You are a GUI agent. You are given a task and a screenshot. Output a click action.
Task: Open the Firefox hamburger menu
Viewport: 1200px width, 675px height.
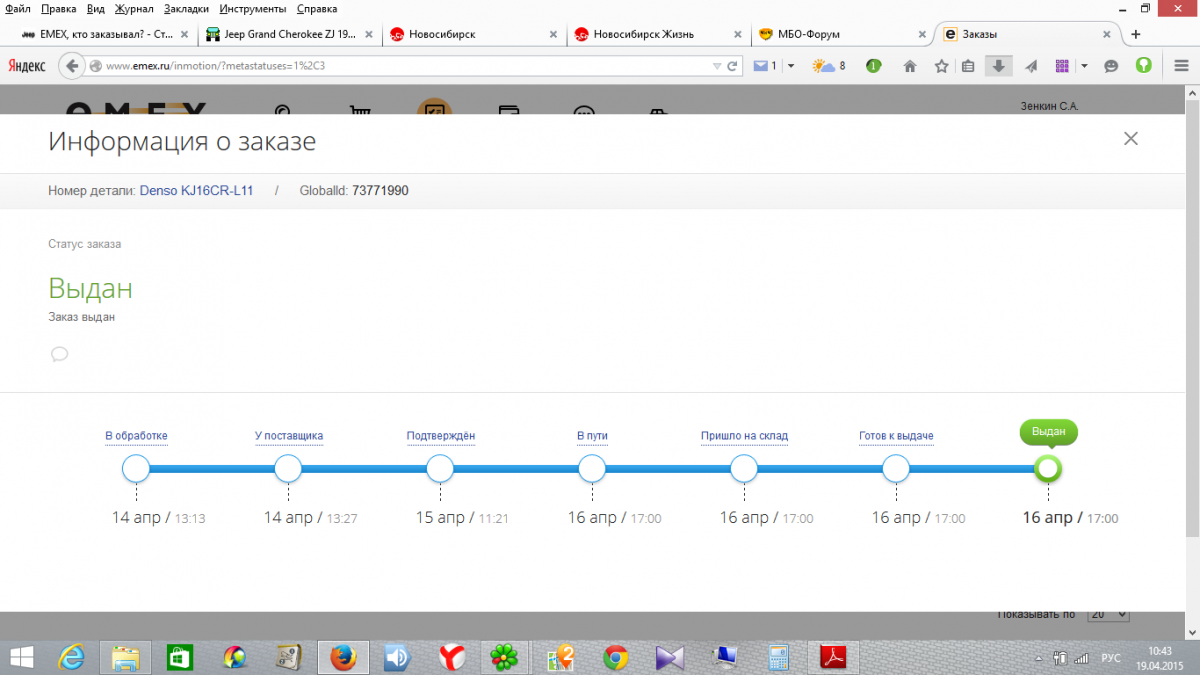[1181, 66]
